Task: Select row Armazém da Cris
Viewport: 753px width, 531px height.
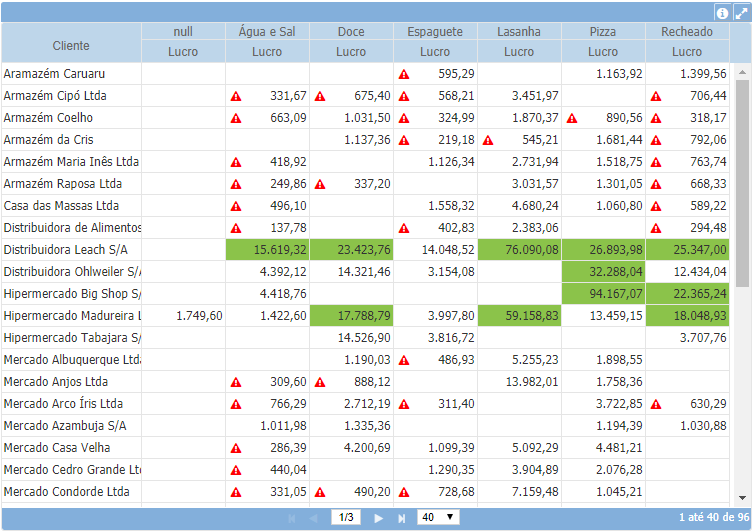Action: 365,140
